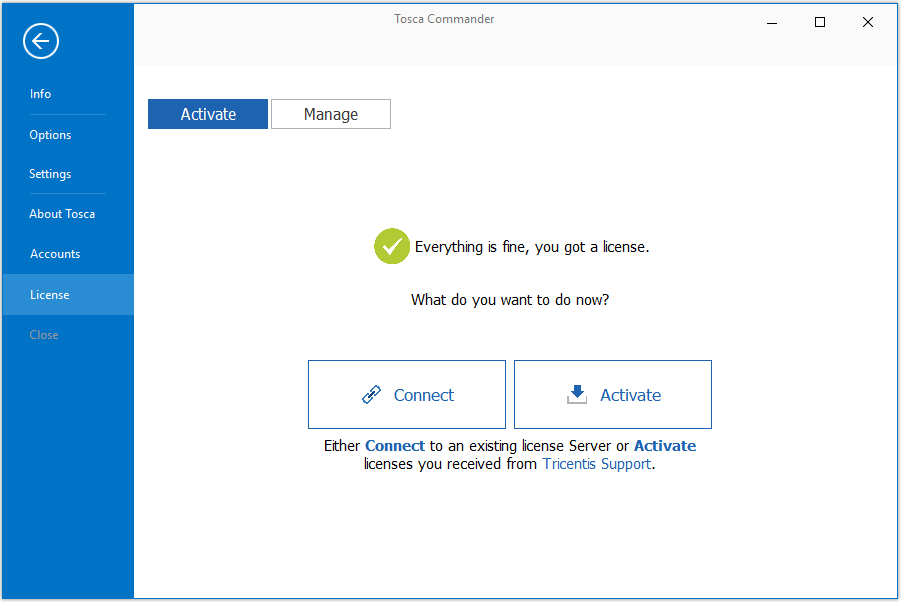Click the chain link icon in Connect button
This screenshot has width=901, height=602.
click(x=371, y=395)
